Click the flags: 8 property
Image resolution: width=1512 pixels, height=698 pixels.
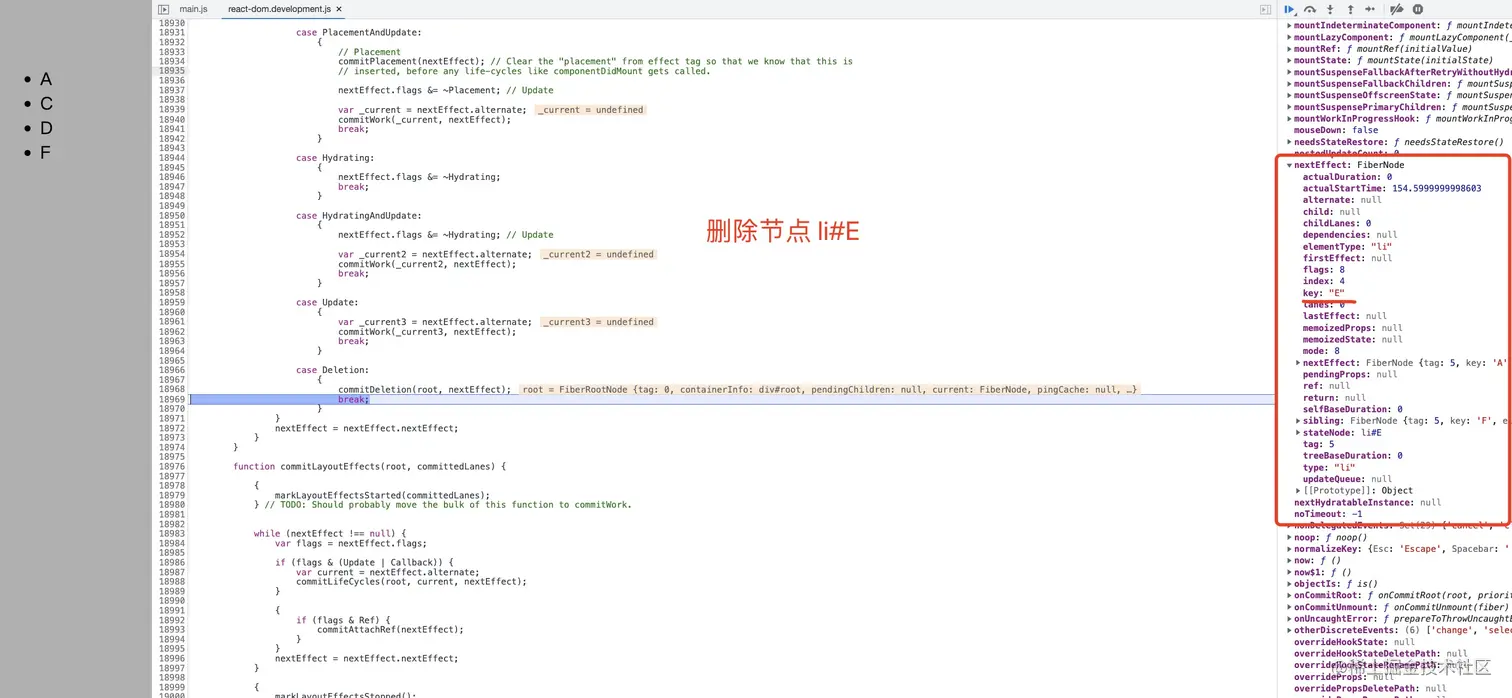[1323, 270]
